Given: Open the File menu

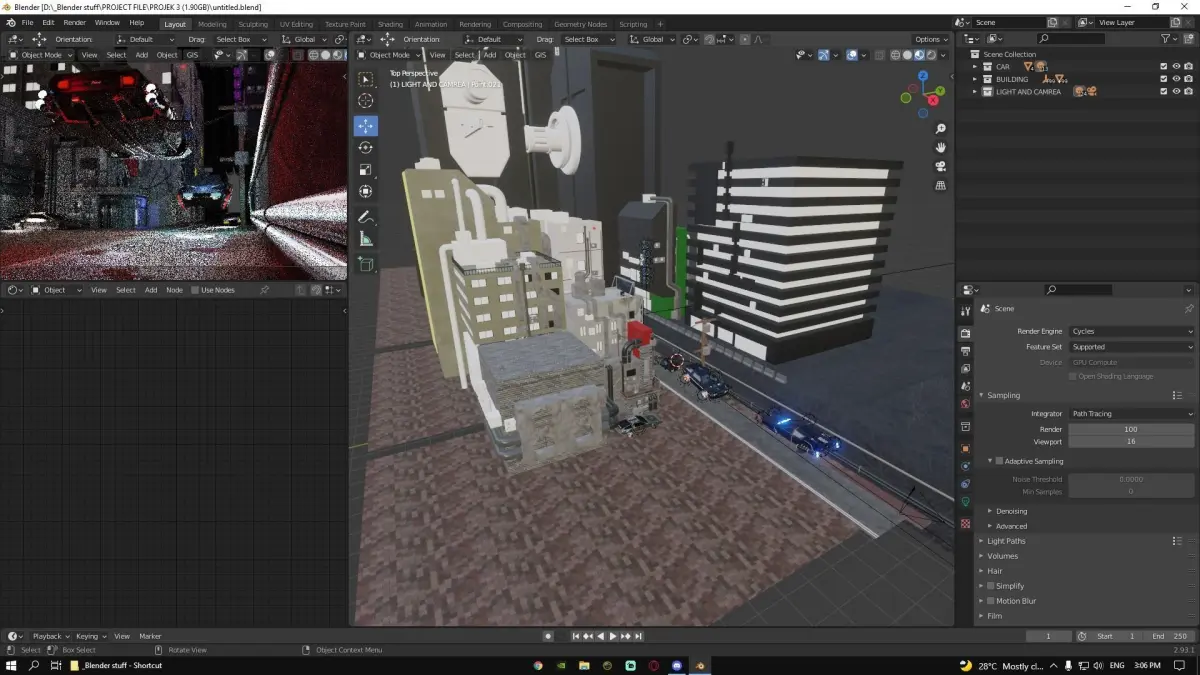Looking at the screenshot, I should [27, 22].
